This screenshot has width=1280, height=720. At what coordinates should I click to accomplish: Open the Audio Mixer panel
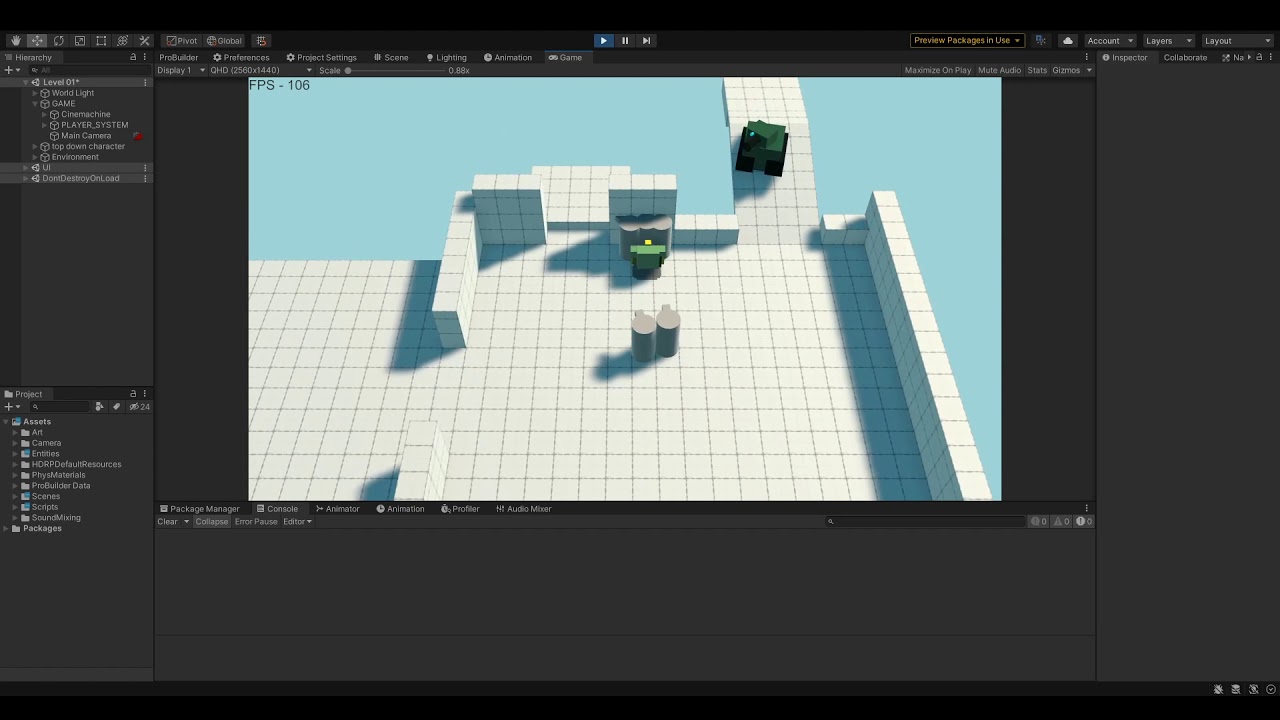click(524, 508)
